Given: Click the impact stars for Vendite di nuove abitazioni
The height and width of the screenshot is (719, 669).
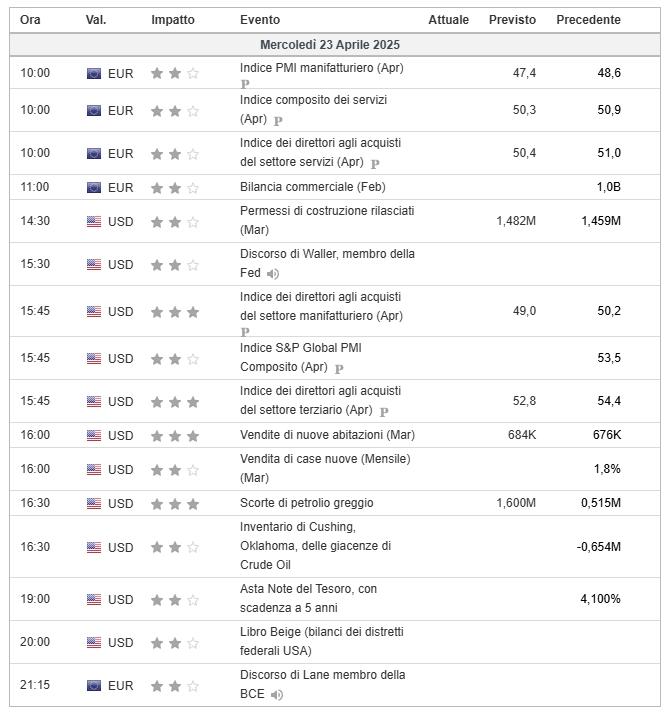Looking at the screenshot, I should (x=175, y=436).
